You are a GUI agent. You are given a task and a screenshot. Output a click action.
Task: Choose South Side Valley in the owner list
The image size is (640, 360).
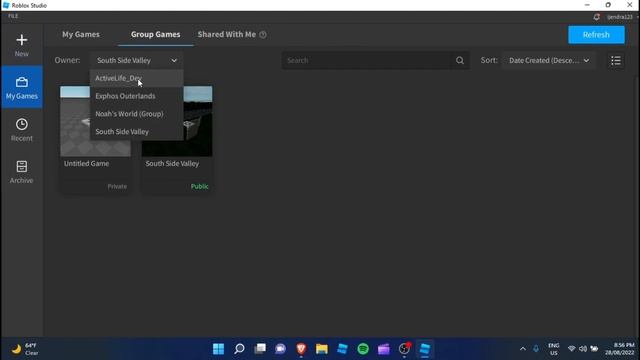pos(137,132)
